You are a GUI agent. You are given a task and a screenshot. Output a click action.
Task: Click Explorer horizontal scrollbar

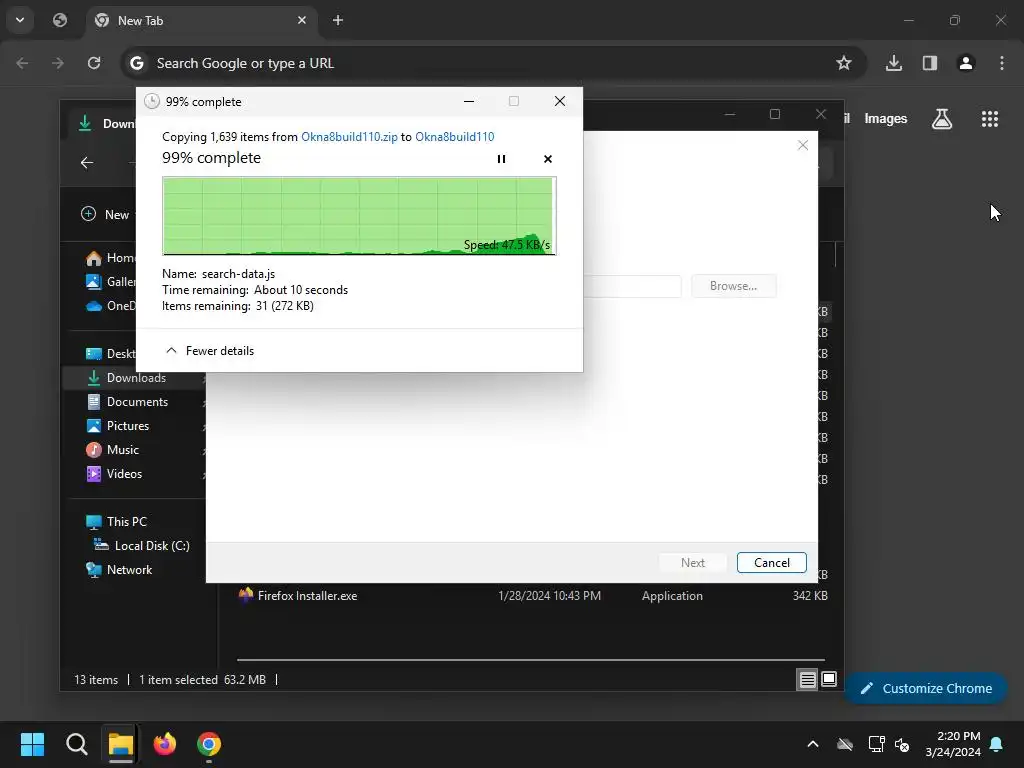(530, 660)
